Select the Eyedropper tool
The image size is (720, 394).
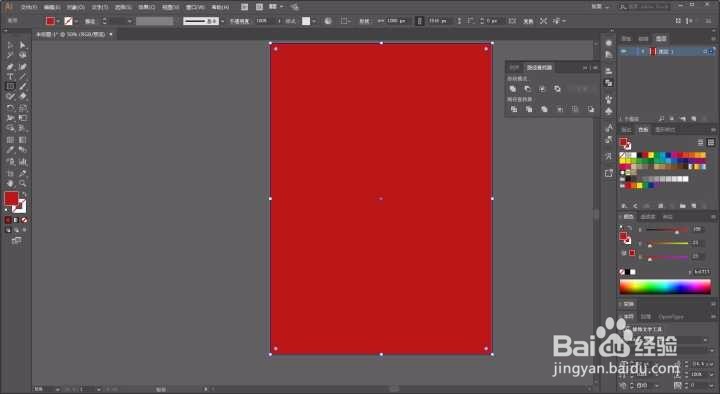11,150
